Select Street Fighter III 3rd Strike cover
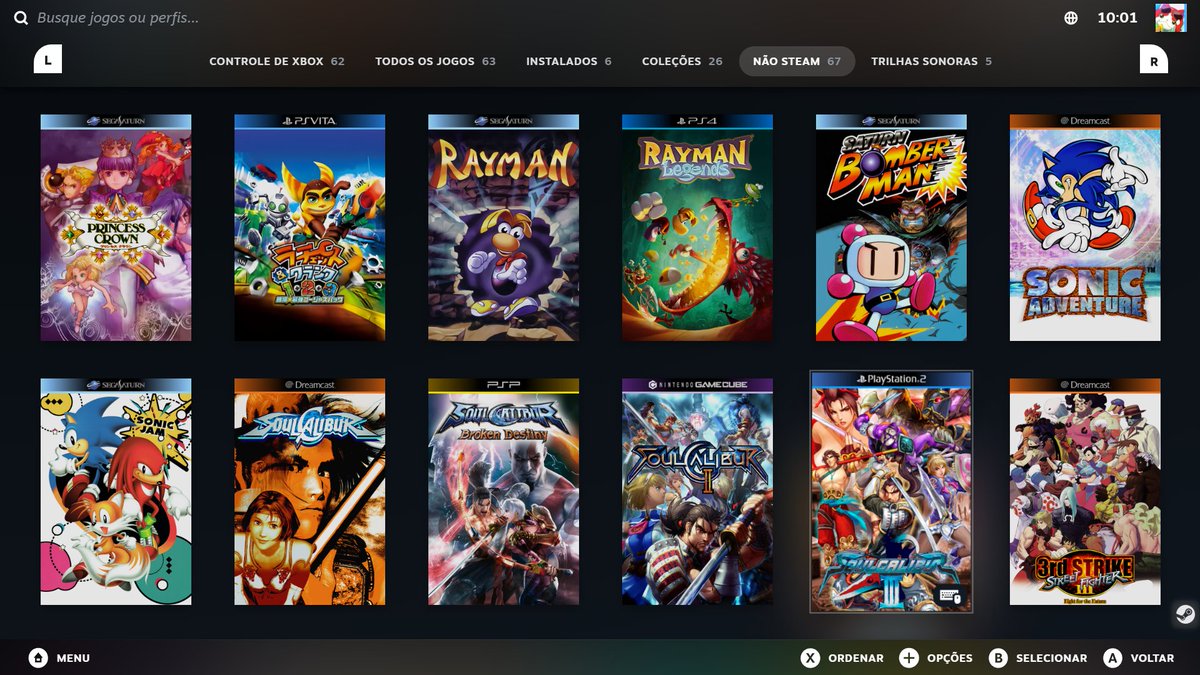 coord(1085,491)
